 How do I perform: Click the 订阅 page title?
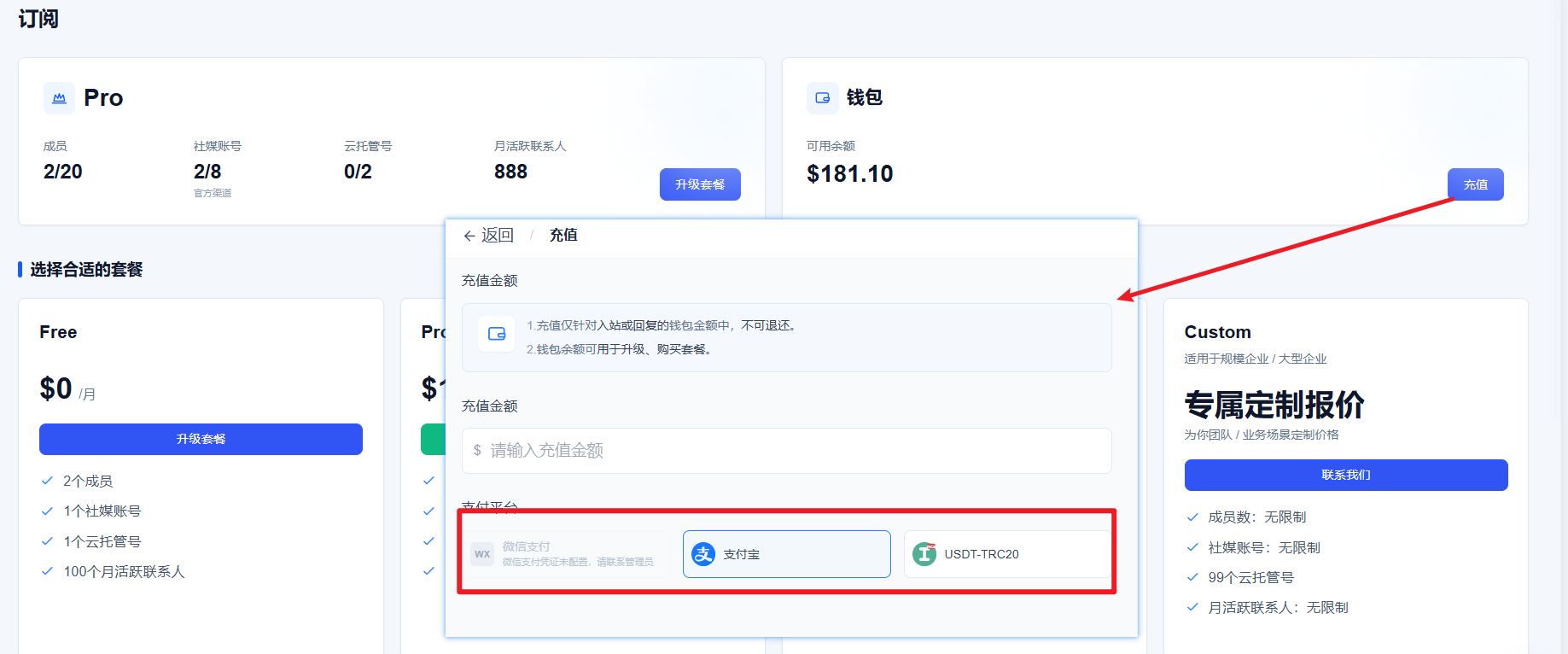click(x=38, y=19)
